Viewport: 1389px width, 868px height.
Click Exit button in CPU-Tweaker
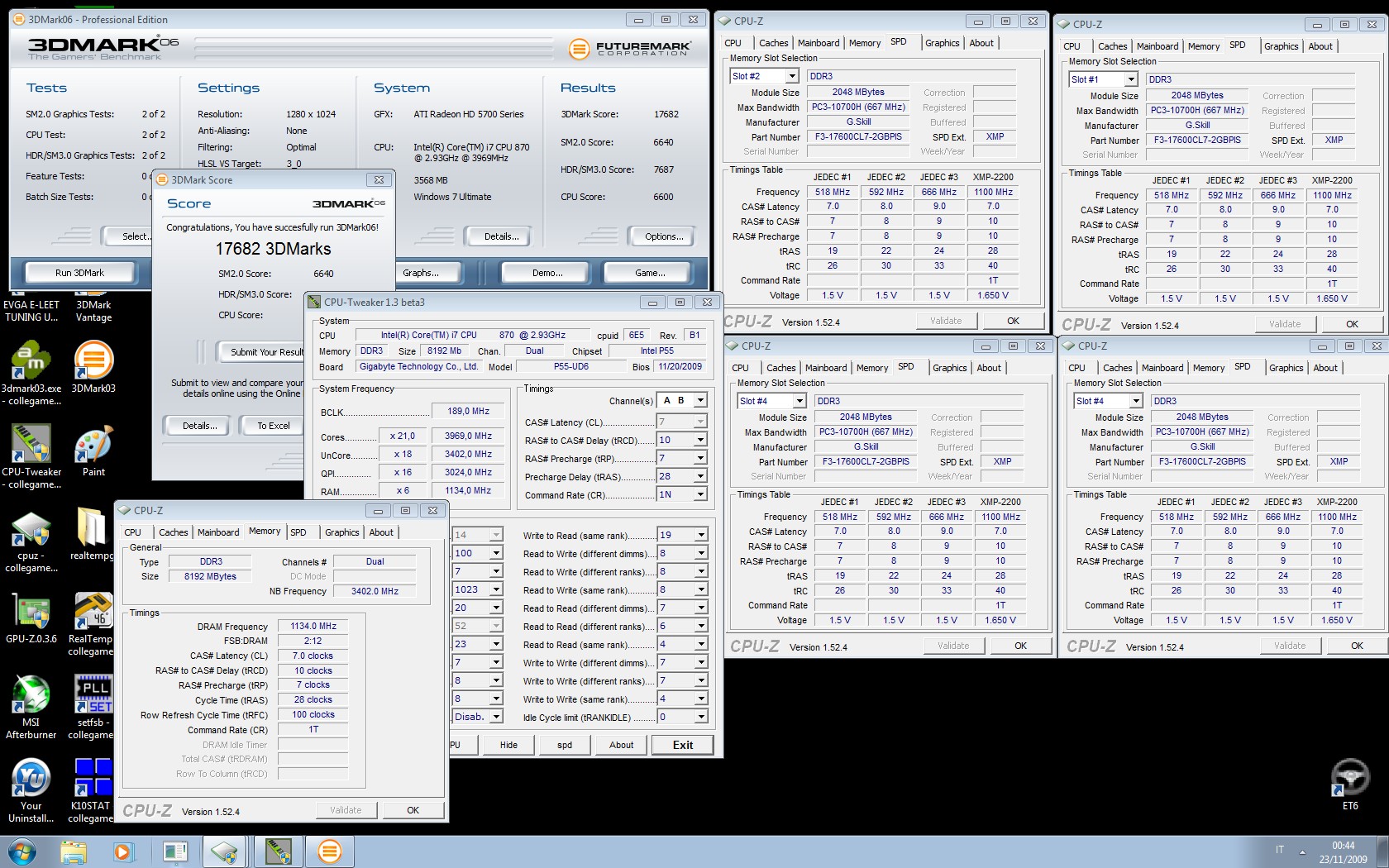point(682,745)
